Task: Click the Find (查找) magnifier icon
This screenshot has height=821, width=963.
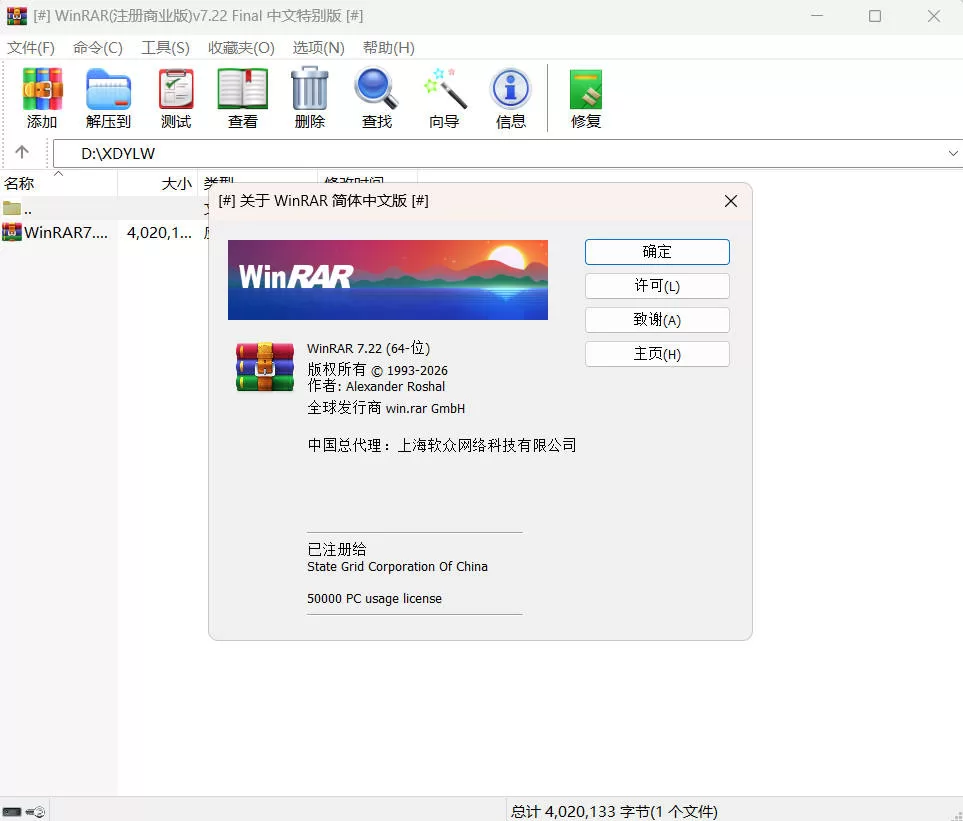Action: [376, 88]
